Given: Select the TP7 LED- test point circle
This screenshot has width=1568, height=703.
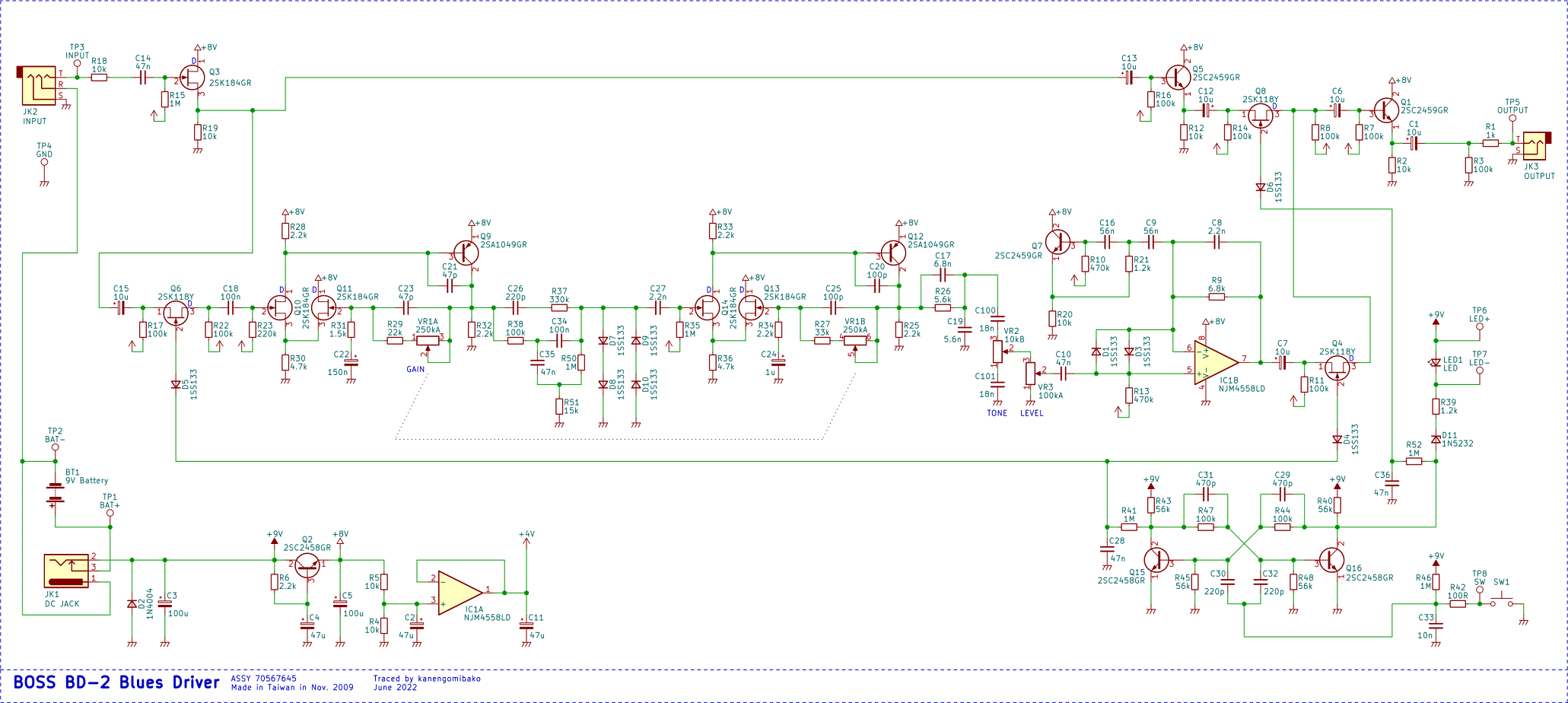Looking at the screenshot, I should click(x=1480, y=371).
